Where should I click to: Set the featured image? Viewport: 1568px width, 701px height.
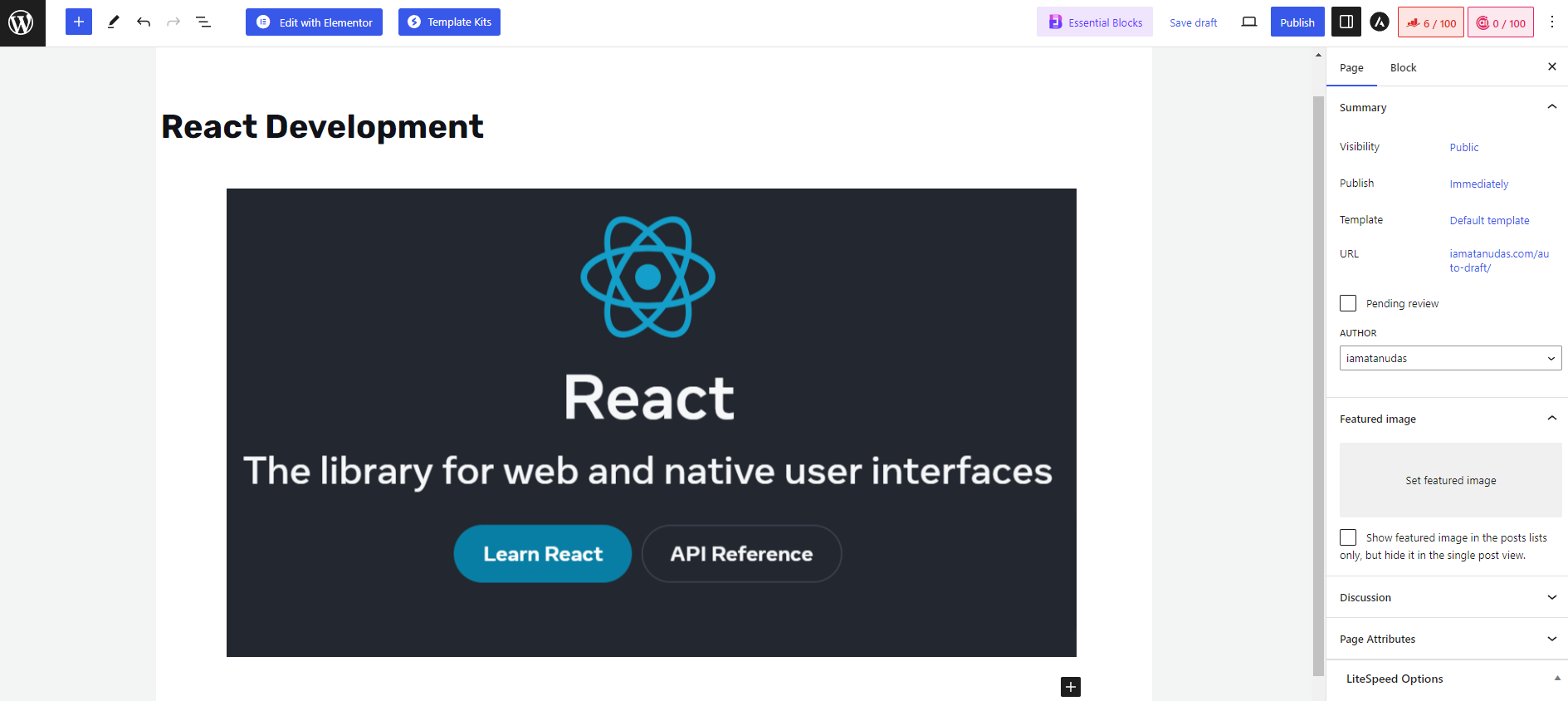click(x=1450, y=480)
